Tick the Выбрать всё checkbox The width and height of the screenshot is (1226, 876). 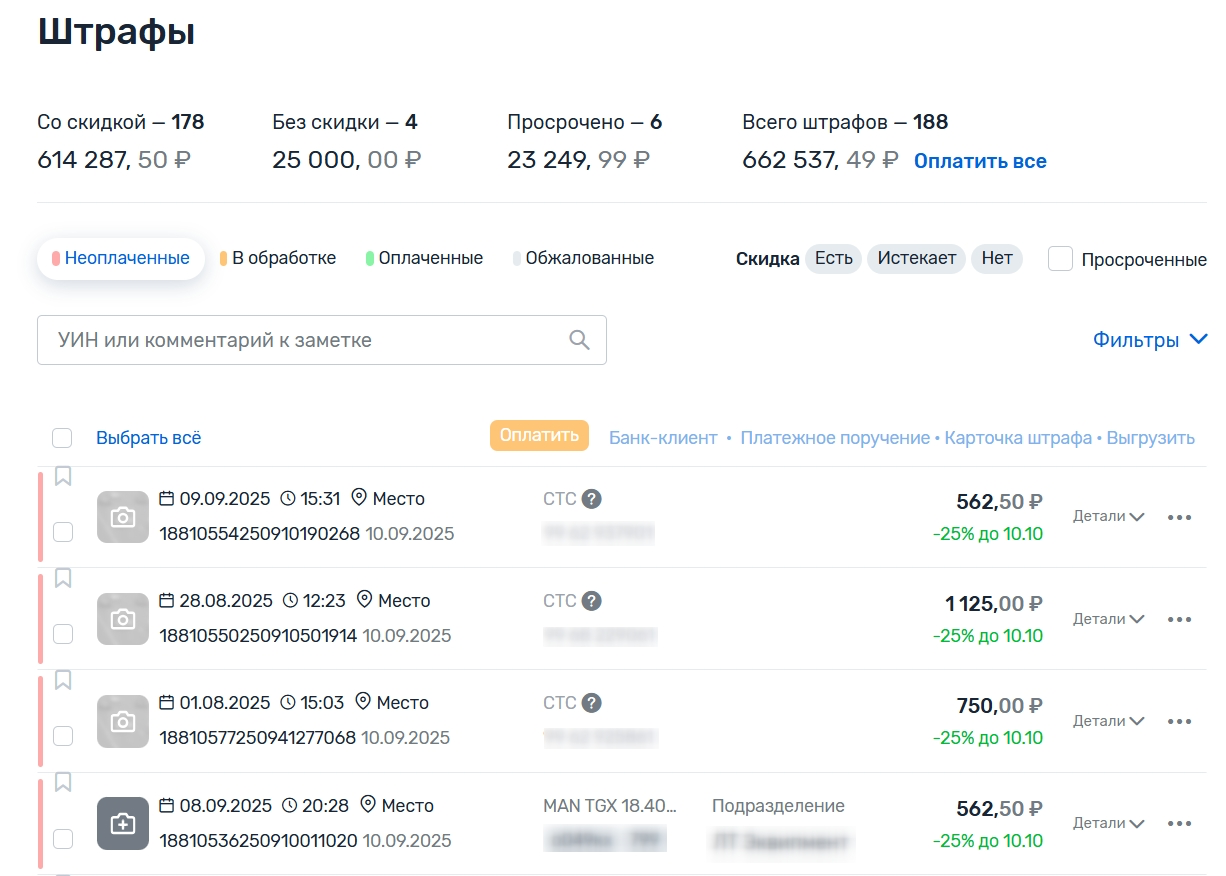pos(62,438)
